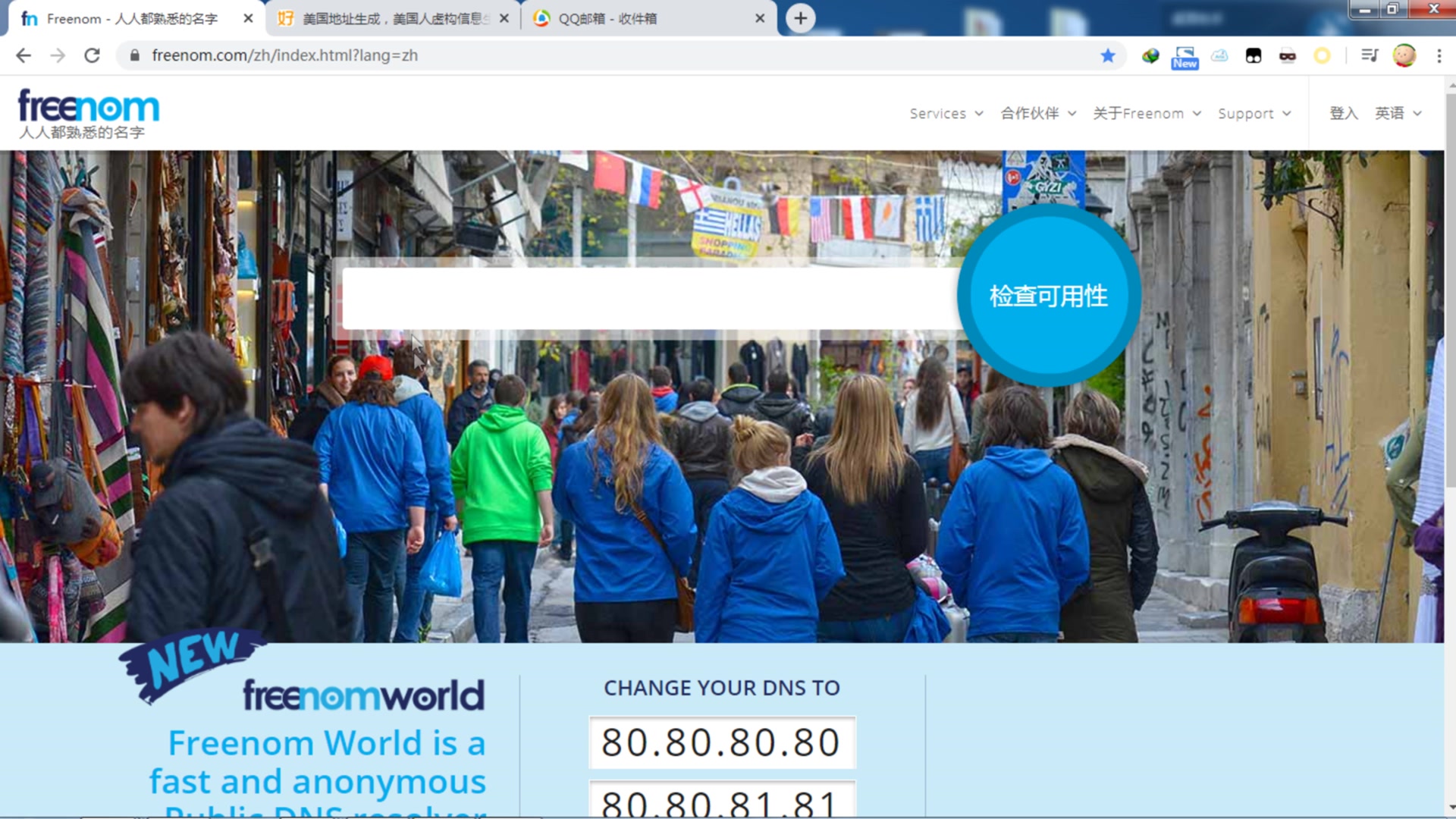Click the 登入 login link

[1343, 113]
